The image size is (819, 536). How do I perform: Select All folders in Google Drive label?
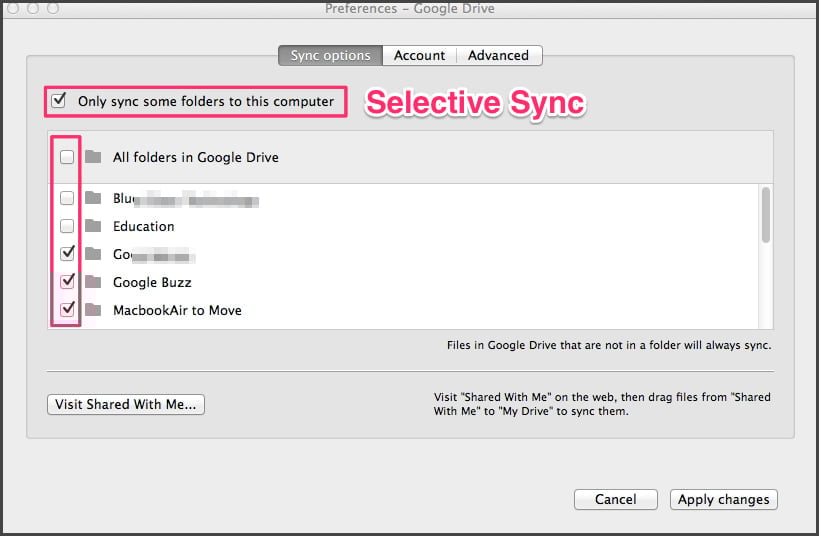tap(196, 157)
